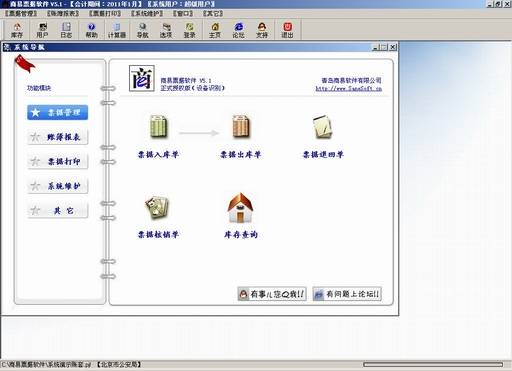Open the SangSoft website hyperlink

coord(349,89)
